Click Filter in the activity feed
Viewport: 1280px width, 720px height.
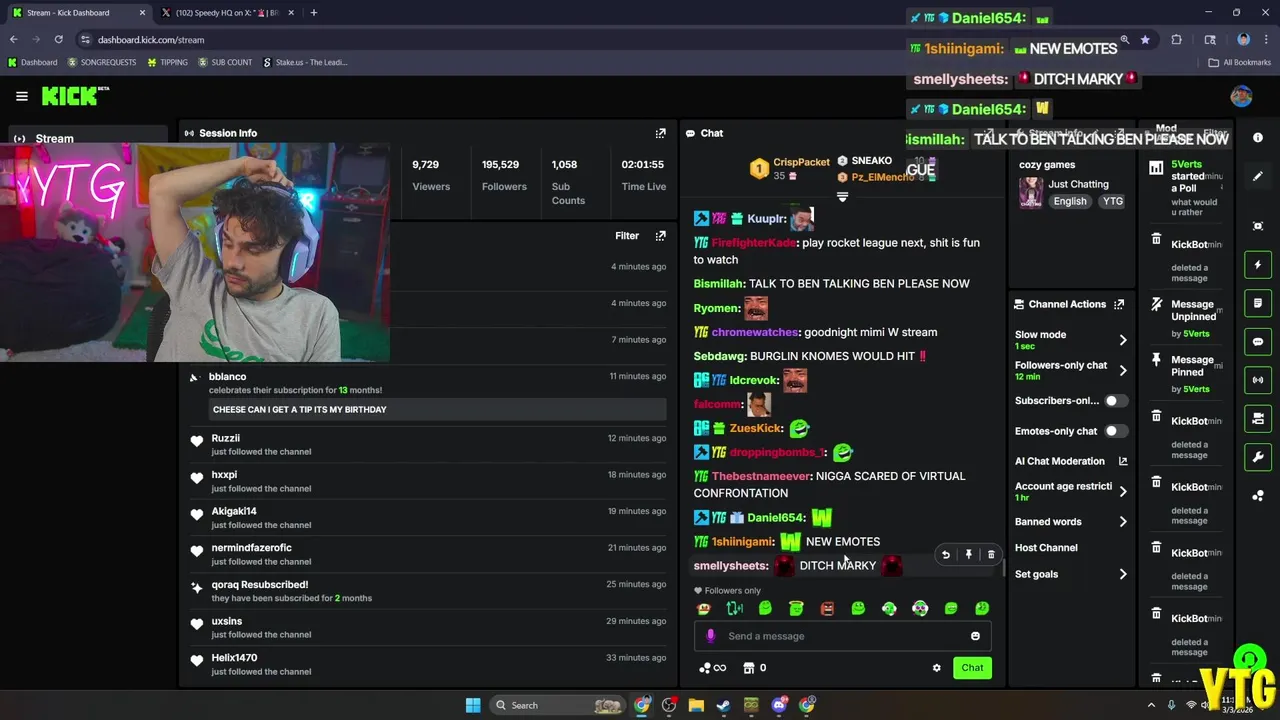pyautogui.click(x=627, y=236)
